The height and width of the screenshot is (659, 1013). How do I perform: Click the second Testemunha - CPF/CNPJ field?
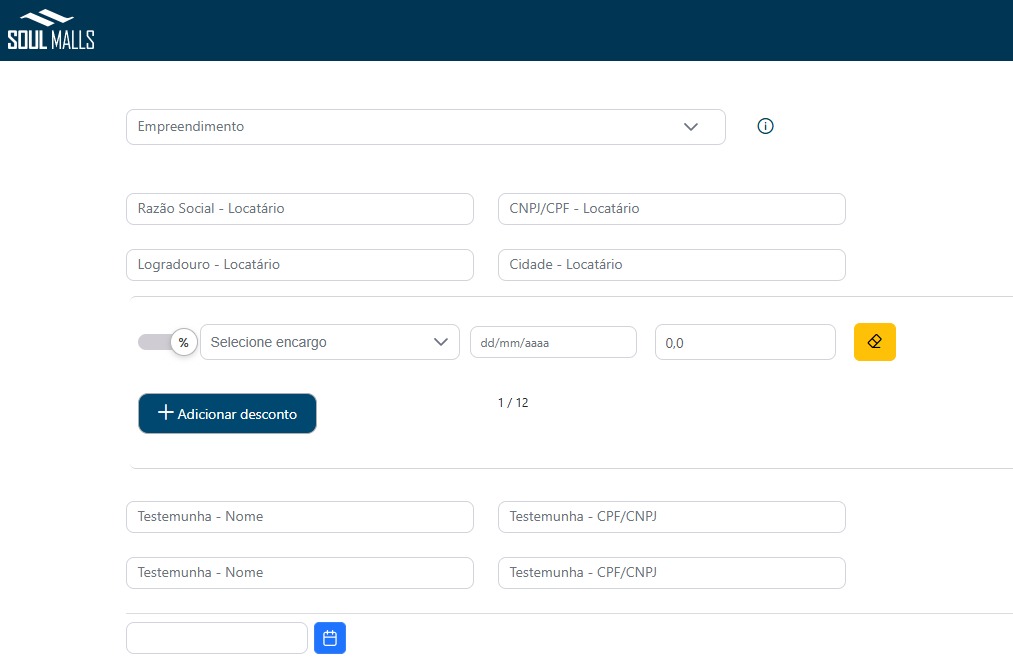tap(672, 573)
